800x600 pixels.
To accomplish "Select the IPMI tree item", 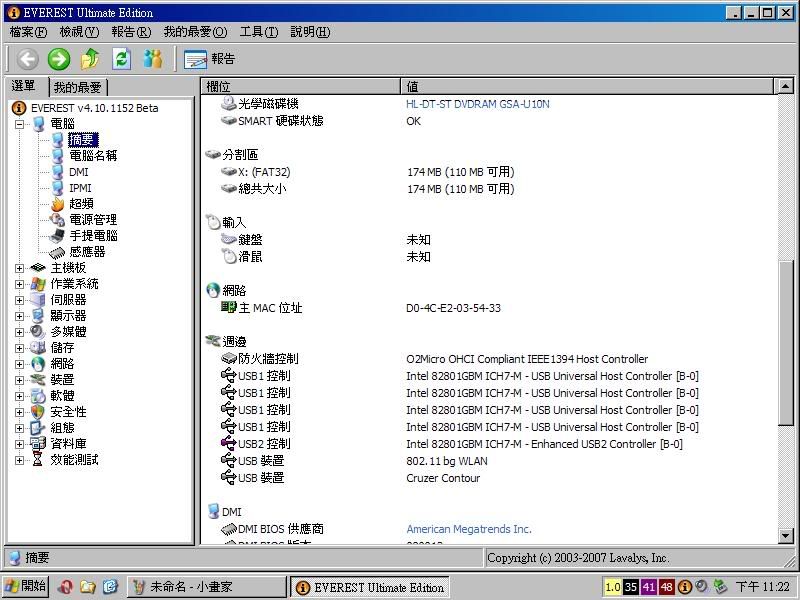I will click(80, 188).
